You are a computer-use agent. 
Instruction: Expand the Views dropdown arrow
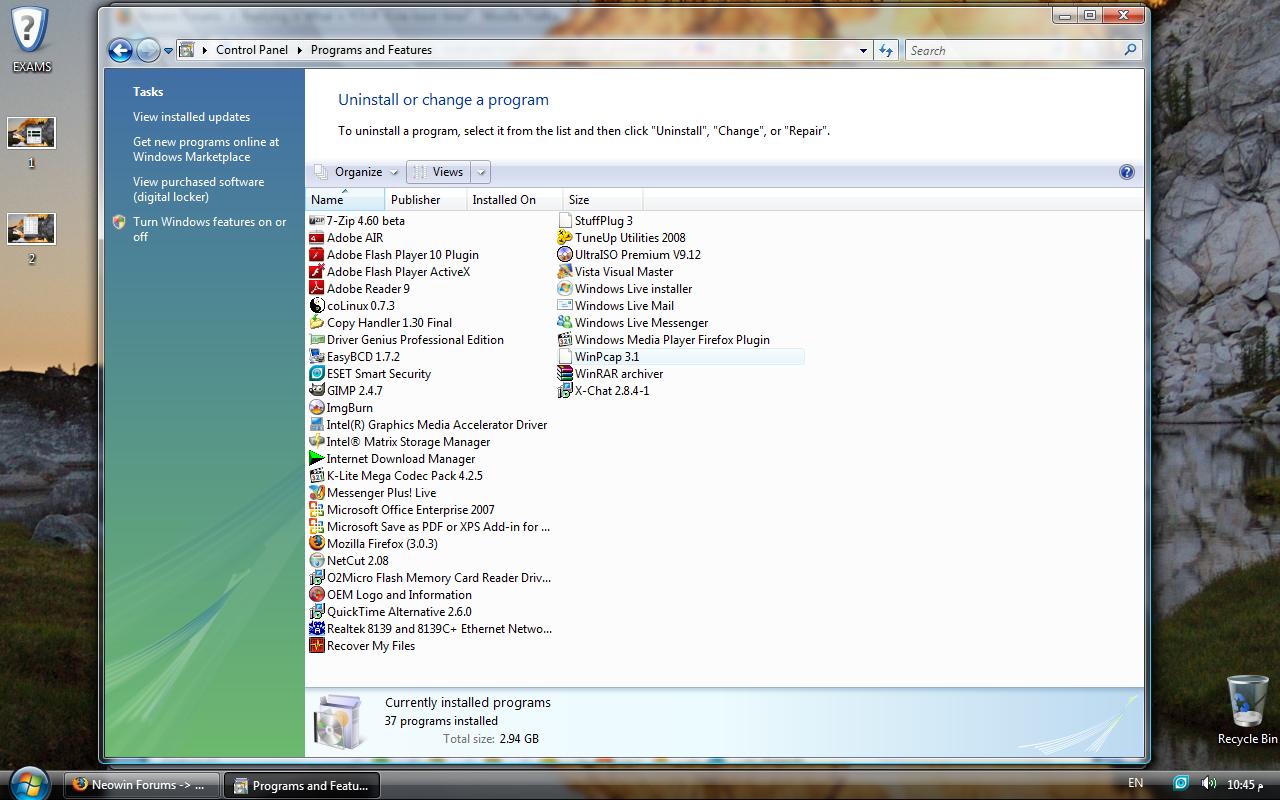[x=481, y=172]
